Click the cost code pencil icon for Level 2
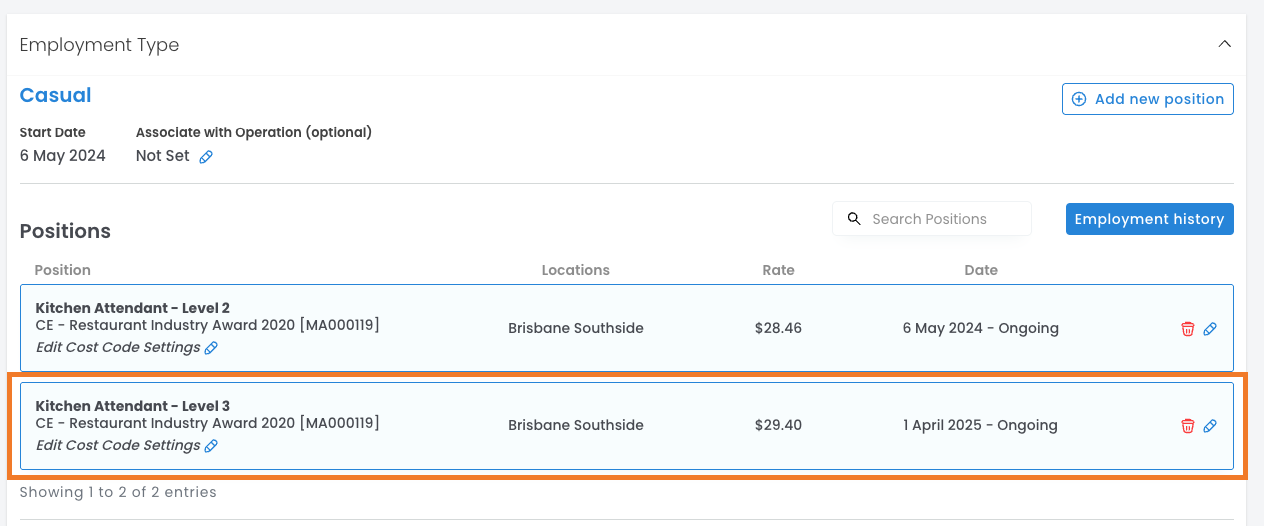Image resolution: width=1264 pixels, height=526 pixels. click(x=211, y=348)
